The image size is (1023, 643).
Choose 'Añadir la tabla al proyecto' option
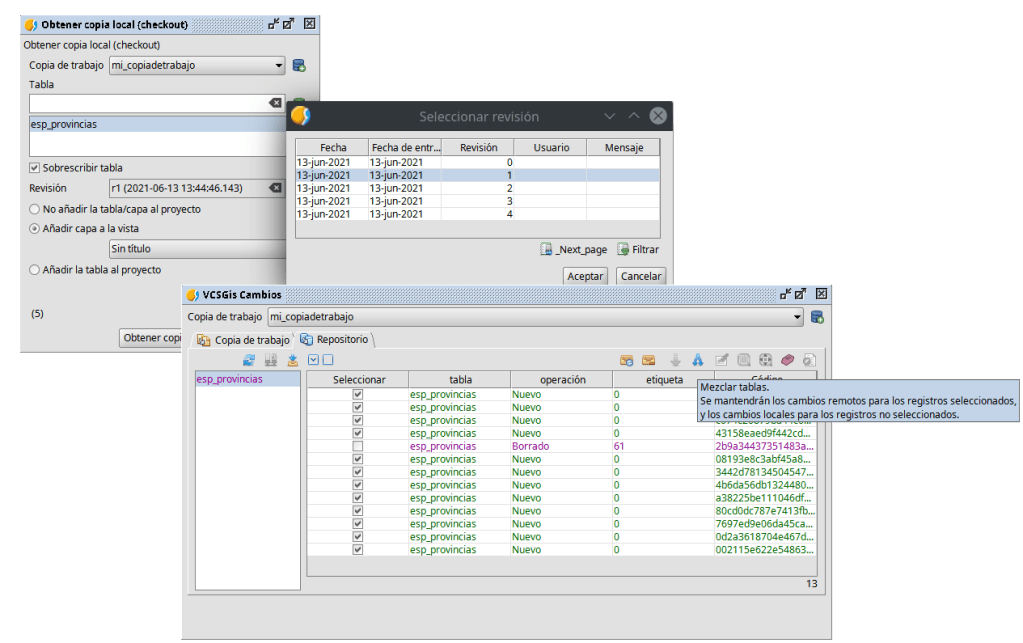pos(35,269)
